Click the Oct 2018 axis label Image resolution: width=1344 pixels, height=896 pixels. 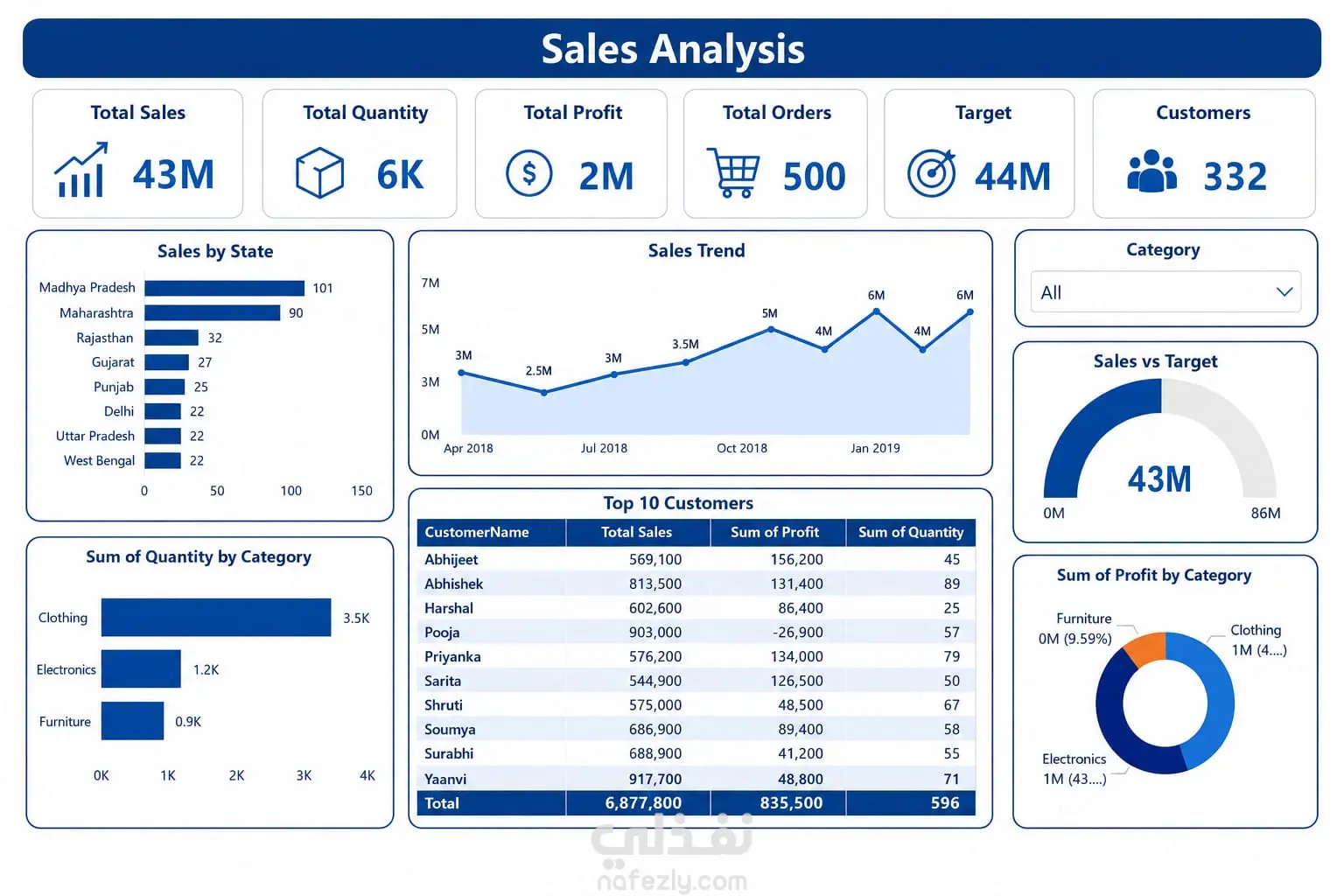tap(742, 448)
